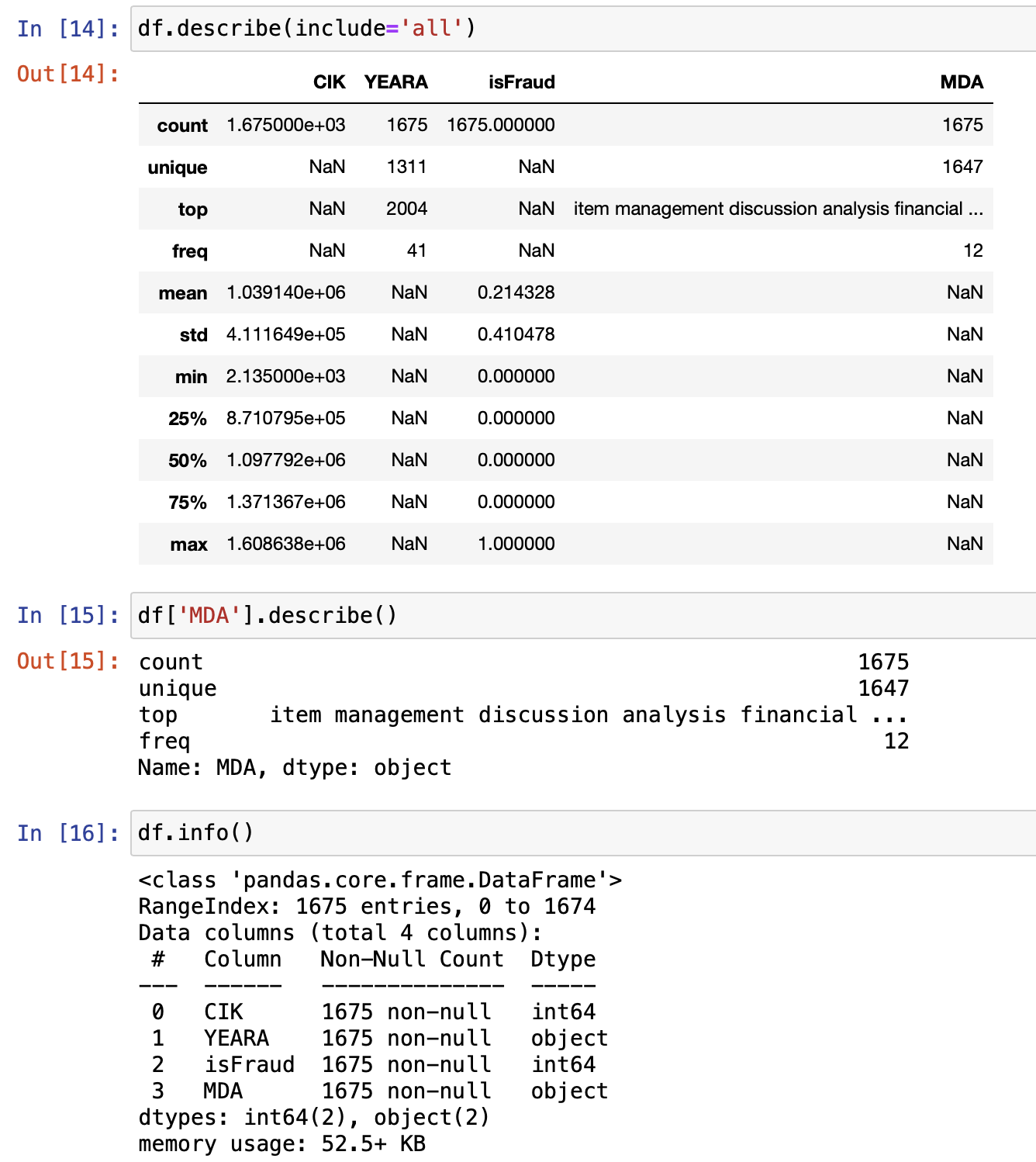Image resolution: width=1036 pixels, height=1162 pixels.
Task: Click the CIK count value 1.675000e+03
Action: pos(286,125)
